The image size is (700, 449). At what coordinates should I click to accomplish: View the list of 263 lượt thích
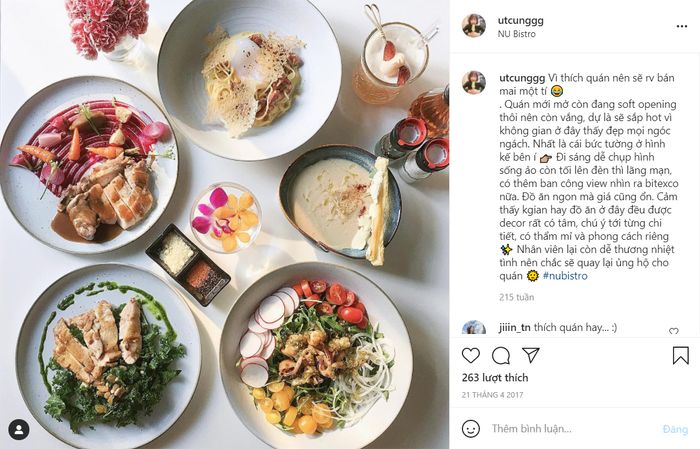(495, 378)
